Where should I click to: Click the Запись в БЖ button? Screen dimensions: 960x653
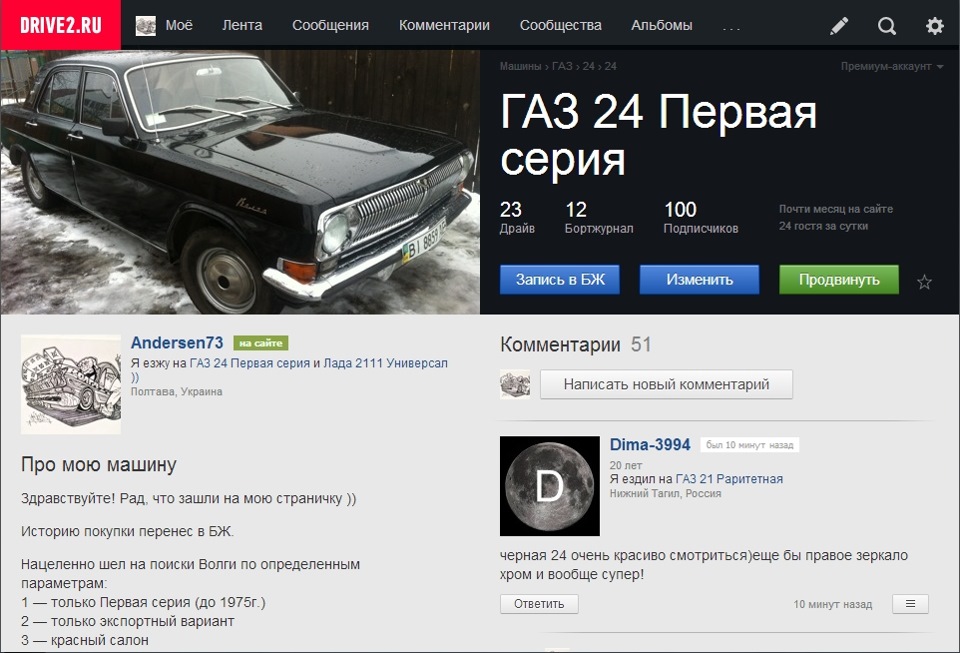click(x=560, y=280)
